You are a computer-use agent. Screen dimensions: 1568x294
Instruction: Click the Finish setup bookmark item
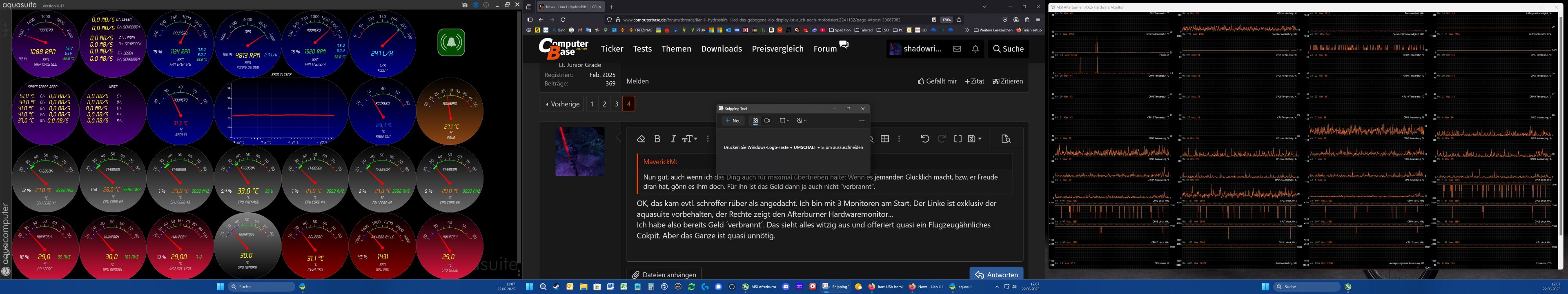pyautogui.click(x=1029, y=30)
